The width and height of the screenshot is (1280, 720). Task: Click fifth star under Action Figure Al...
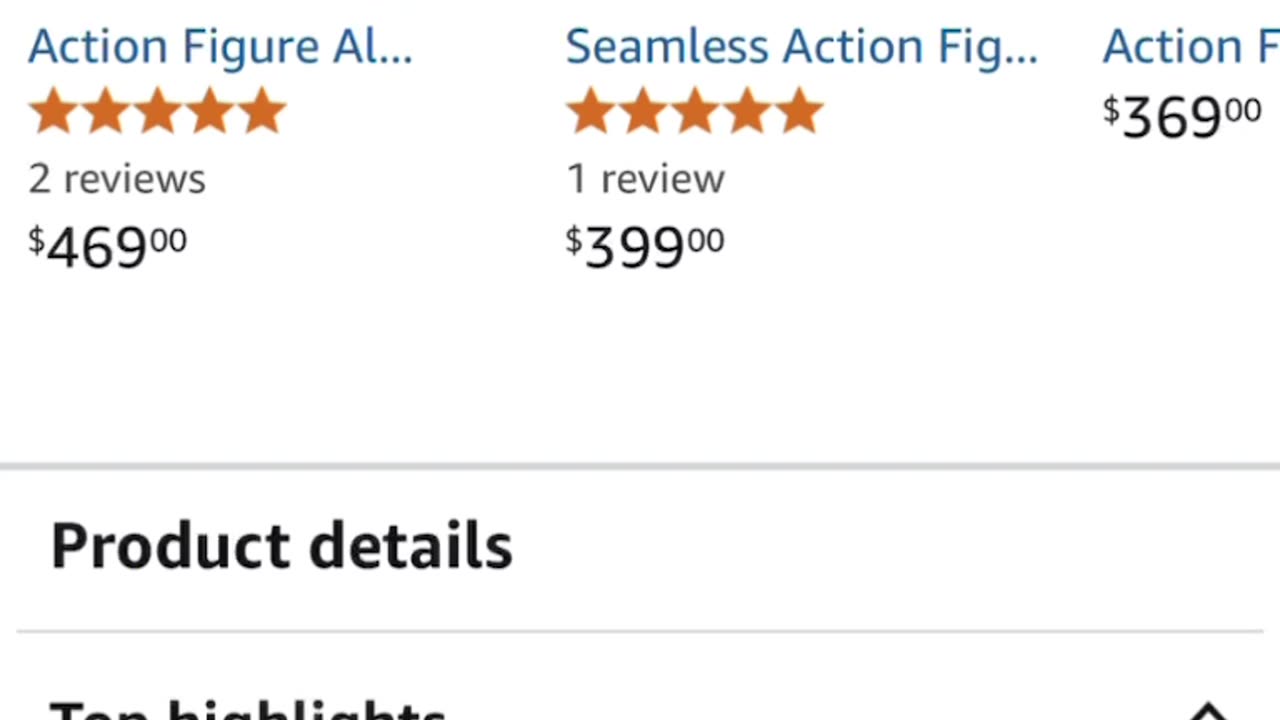(x=262, y=111)
